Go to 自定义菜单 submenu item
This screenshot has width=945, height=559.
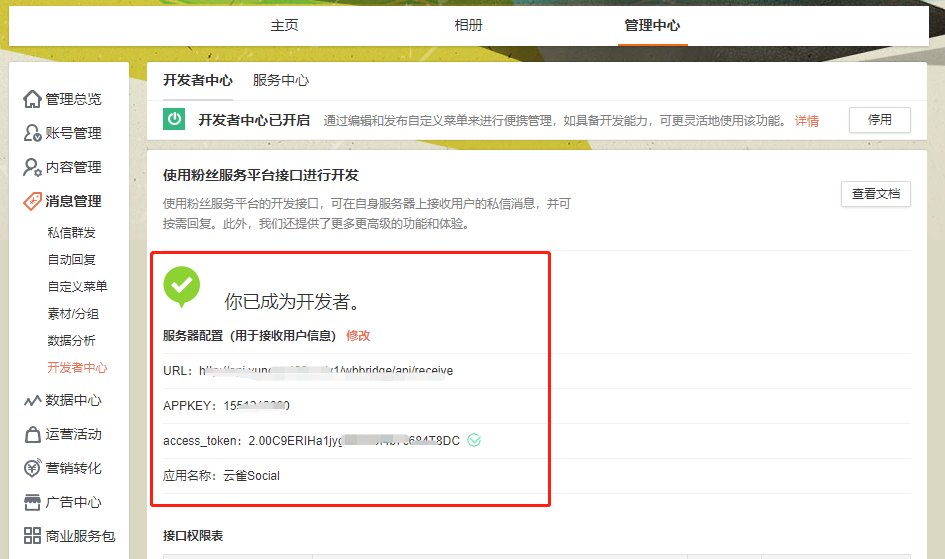77,286
